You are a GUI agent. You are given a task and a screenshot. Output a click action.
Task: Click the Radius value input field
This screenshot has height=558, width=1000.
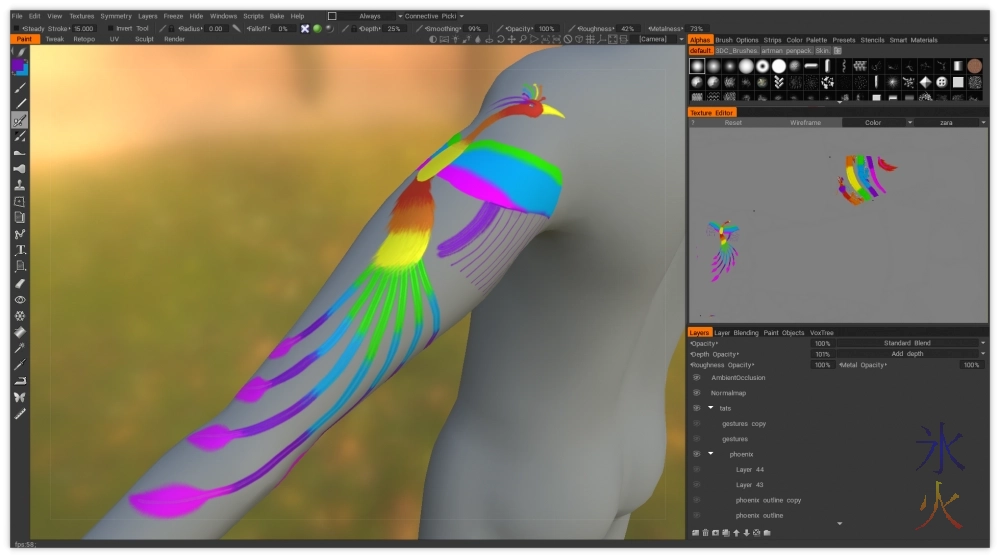coord(217,29)
